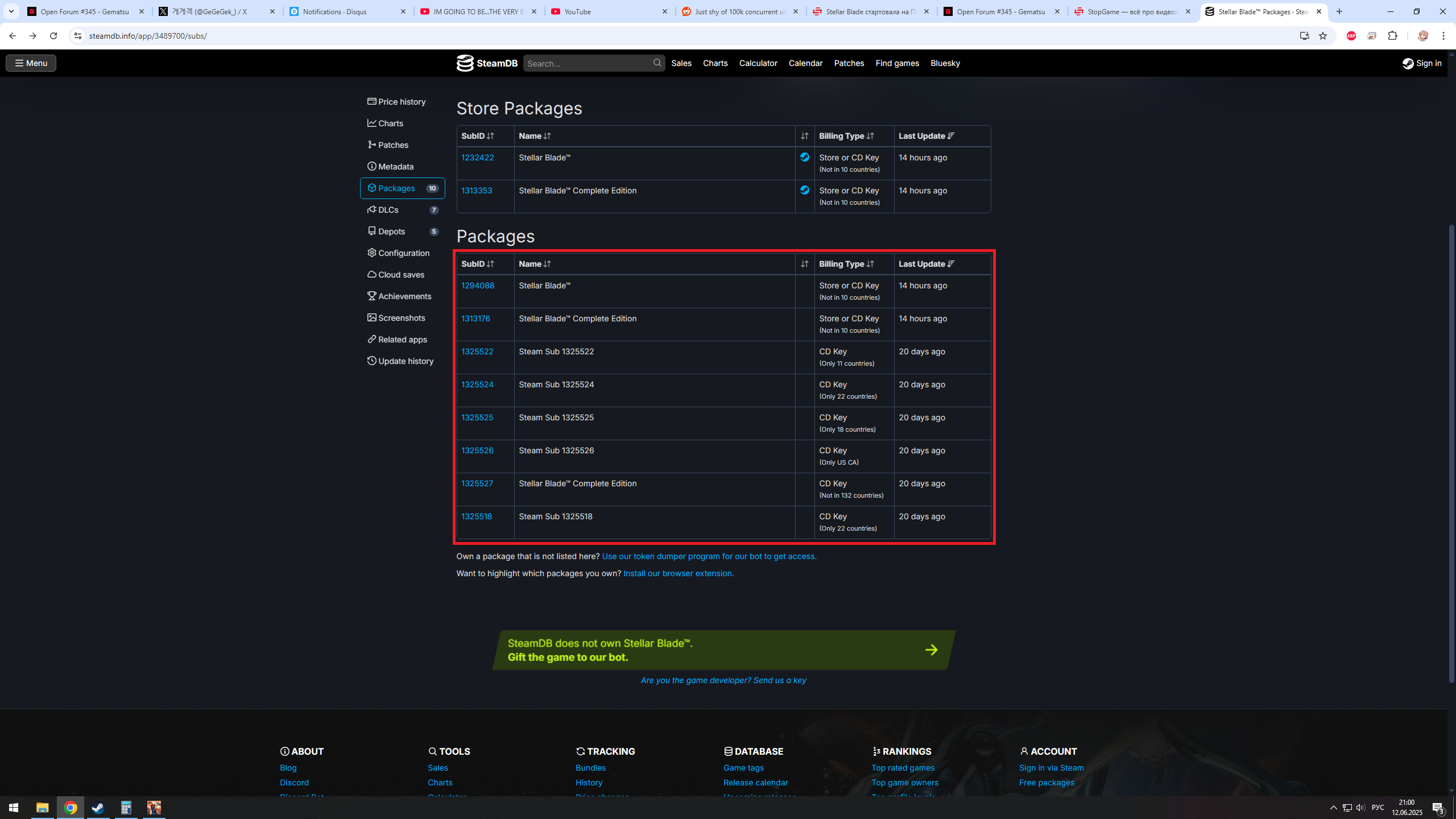Open package 1325518
Screen dimensions: 1456x819
477,516
